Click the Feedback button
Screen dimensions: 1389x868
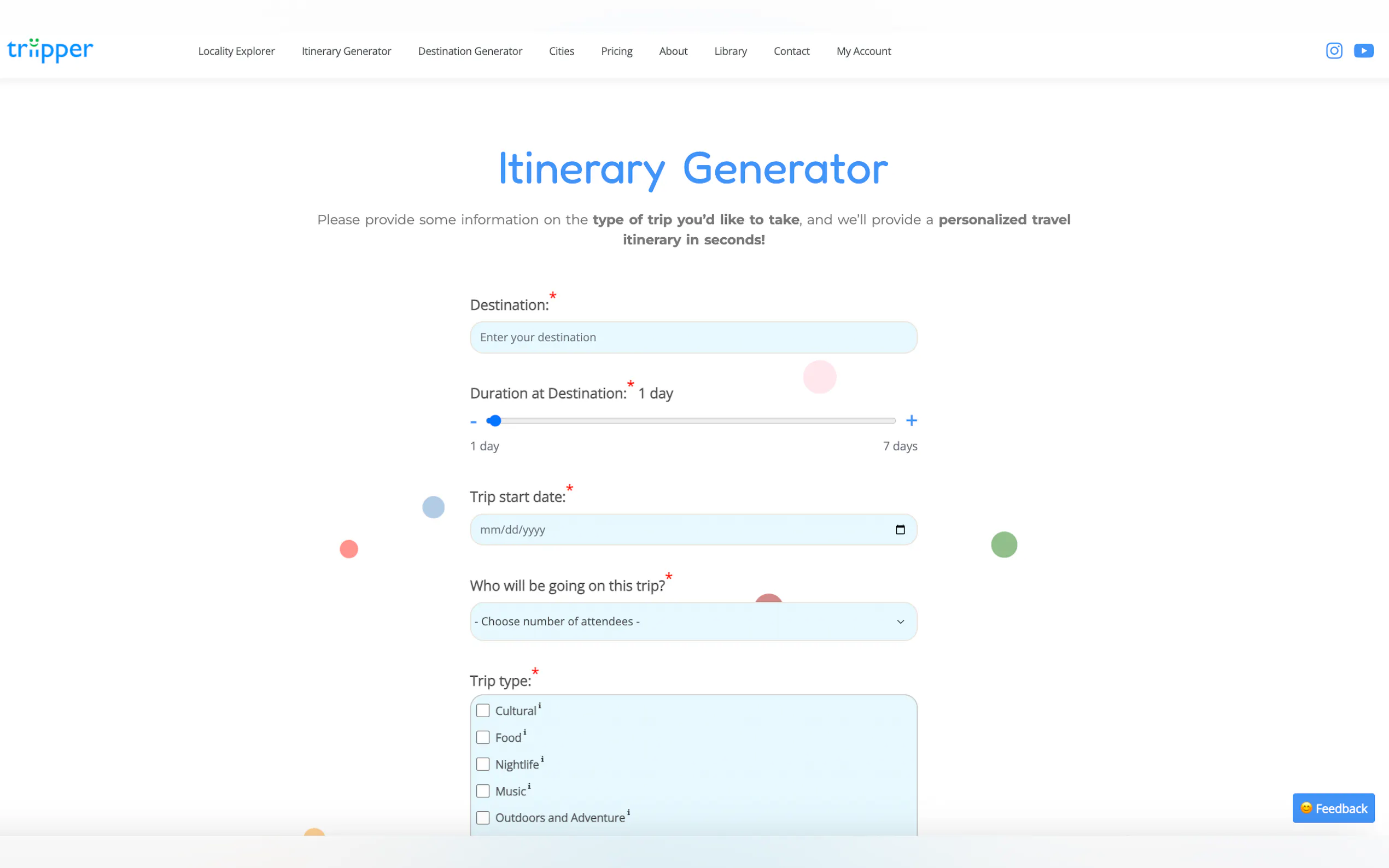pyautogui.click(x=1333, y=808)
